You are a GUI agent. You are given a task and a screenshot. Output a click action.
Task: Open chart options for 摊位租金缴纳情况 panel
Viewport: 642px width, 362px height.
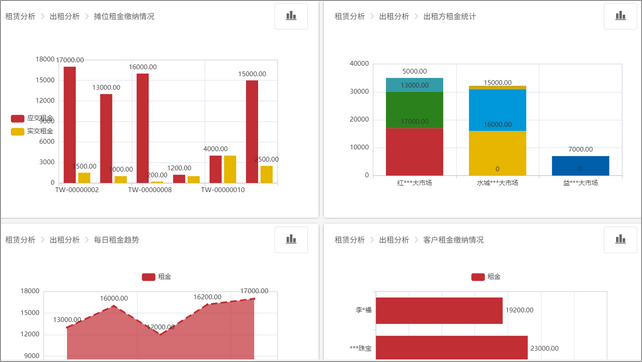point(291,16)
